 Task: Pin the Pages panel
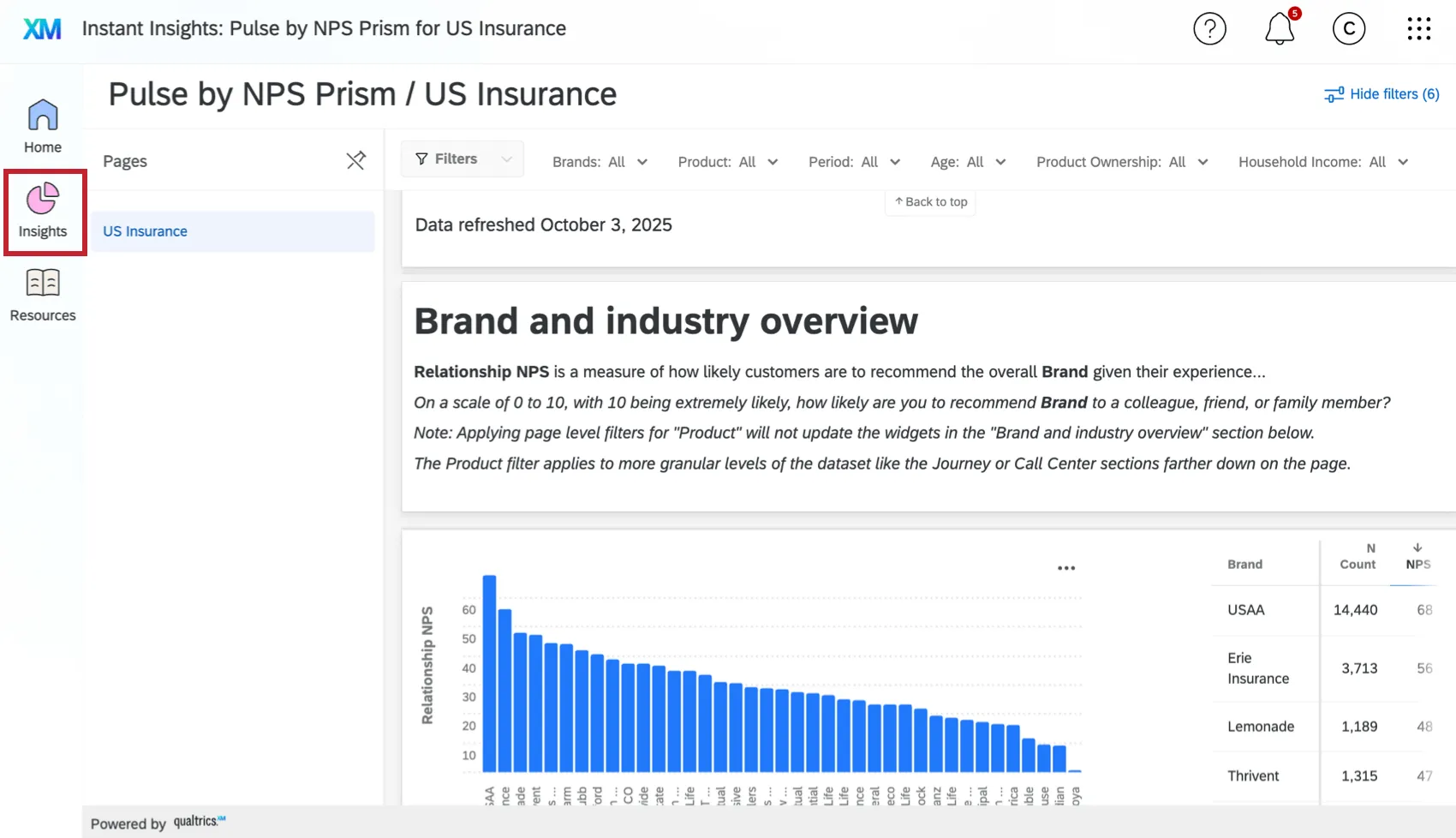click(356, 160)
